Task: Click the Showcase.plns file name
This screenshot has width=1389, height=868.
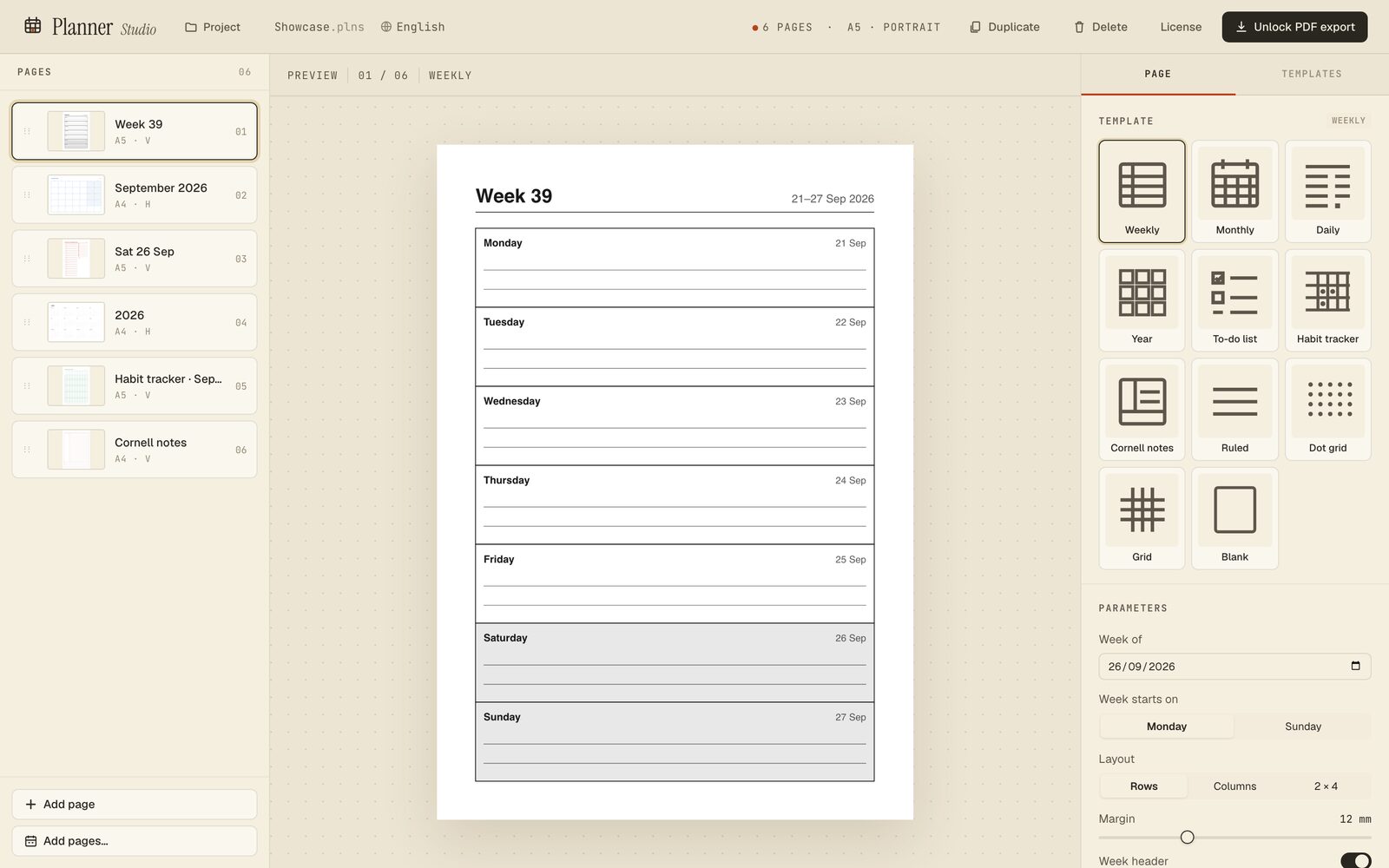Action: (x=319, y=27)
